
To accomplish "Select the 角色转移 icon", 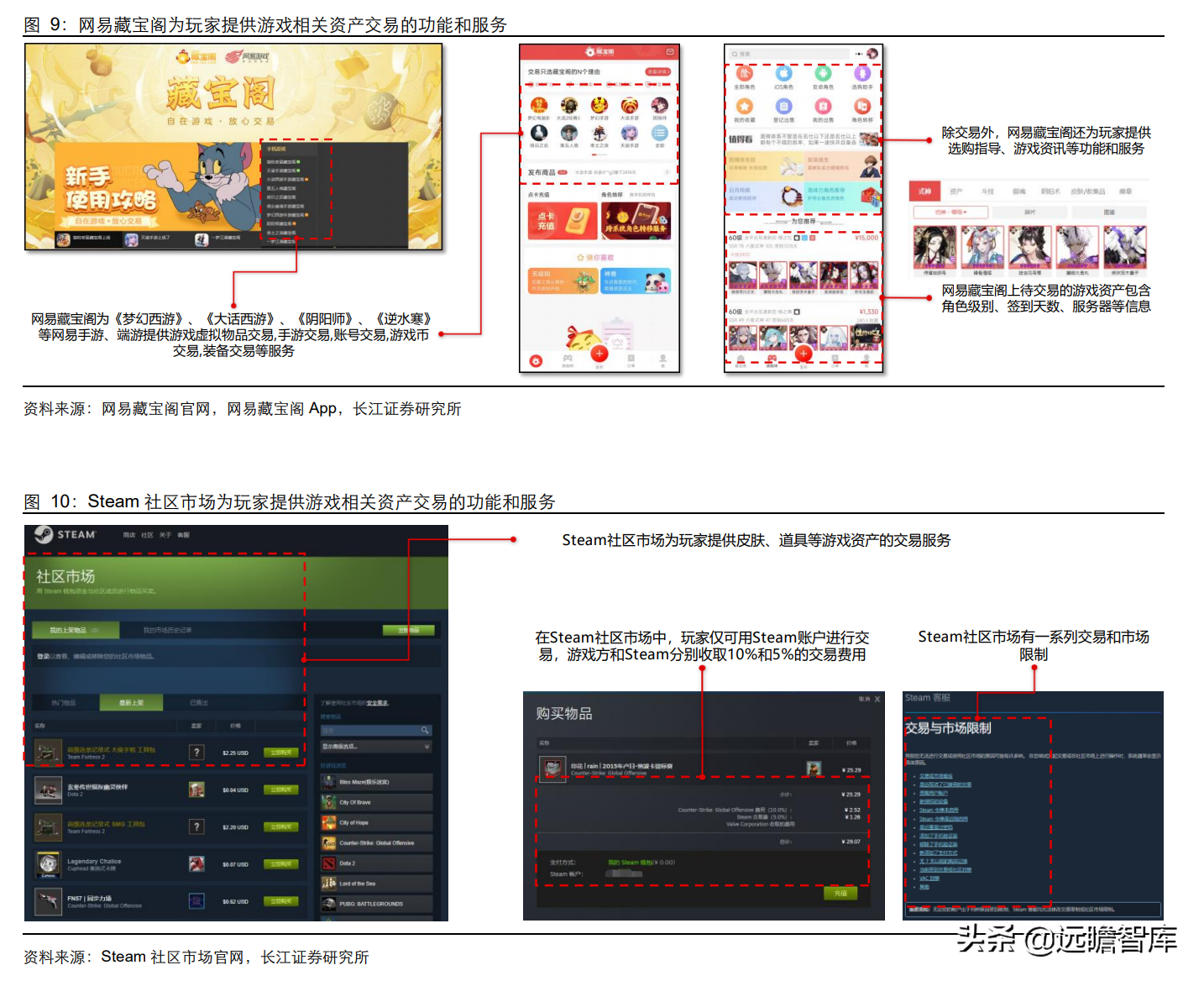I will (862, 107).
